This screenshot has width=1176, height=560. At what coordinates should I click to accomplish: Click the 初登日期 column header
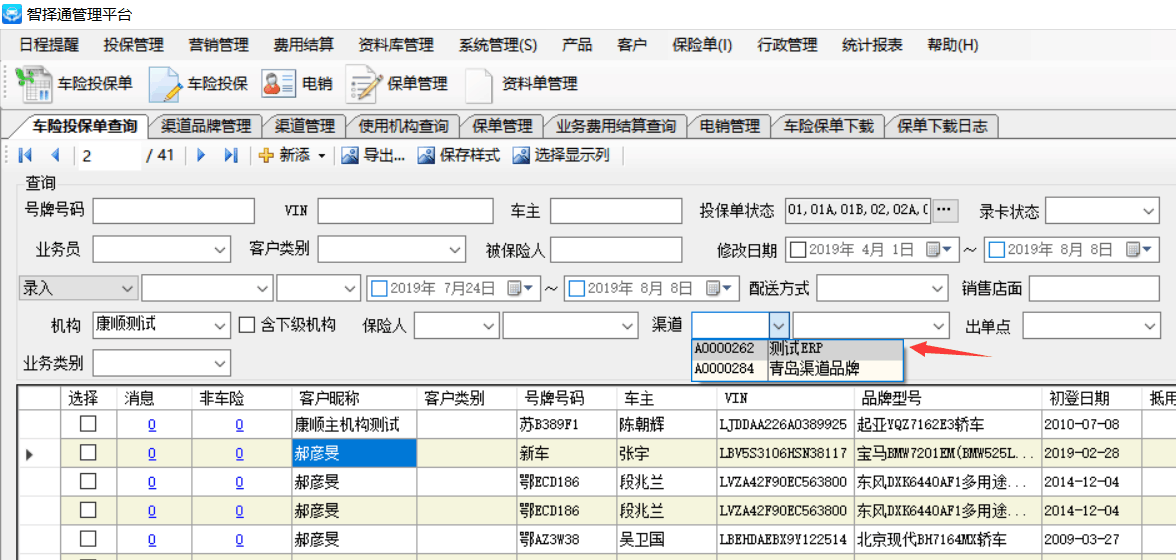coord(1091,397)
